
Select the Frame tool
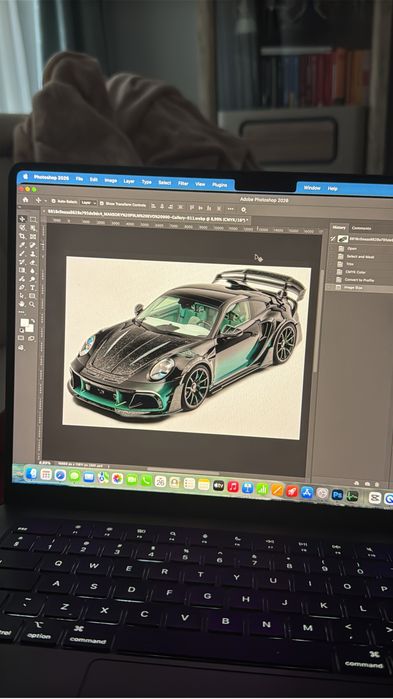pos(33,237)
